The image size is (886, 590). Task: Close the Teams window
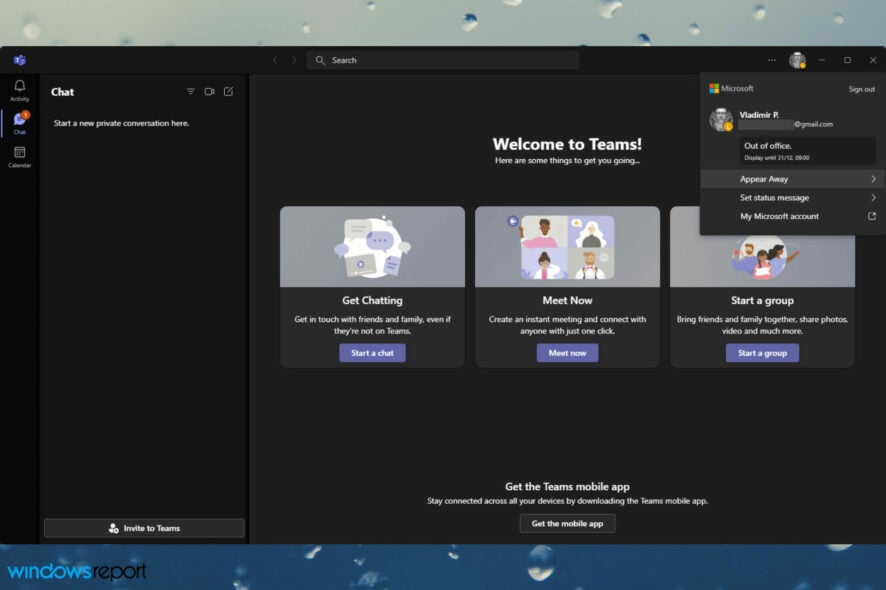pyautogui.click(x=872, y=60)
